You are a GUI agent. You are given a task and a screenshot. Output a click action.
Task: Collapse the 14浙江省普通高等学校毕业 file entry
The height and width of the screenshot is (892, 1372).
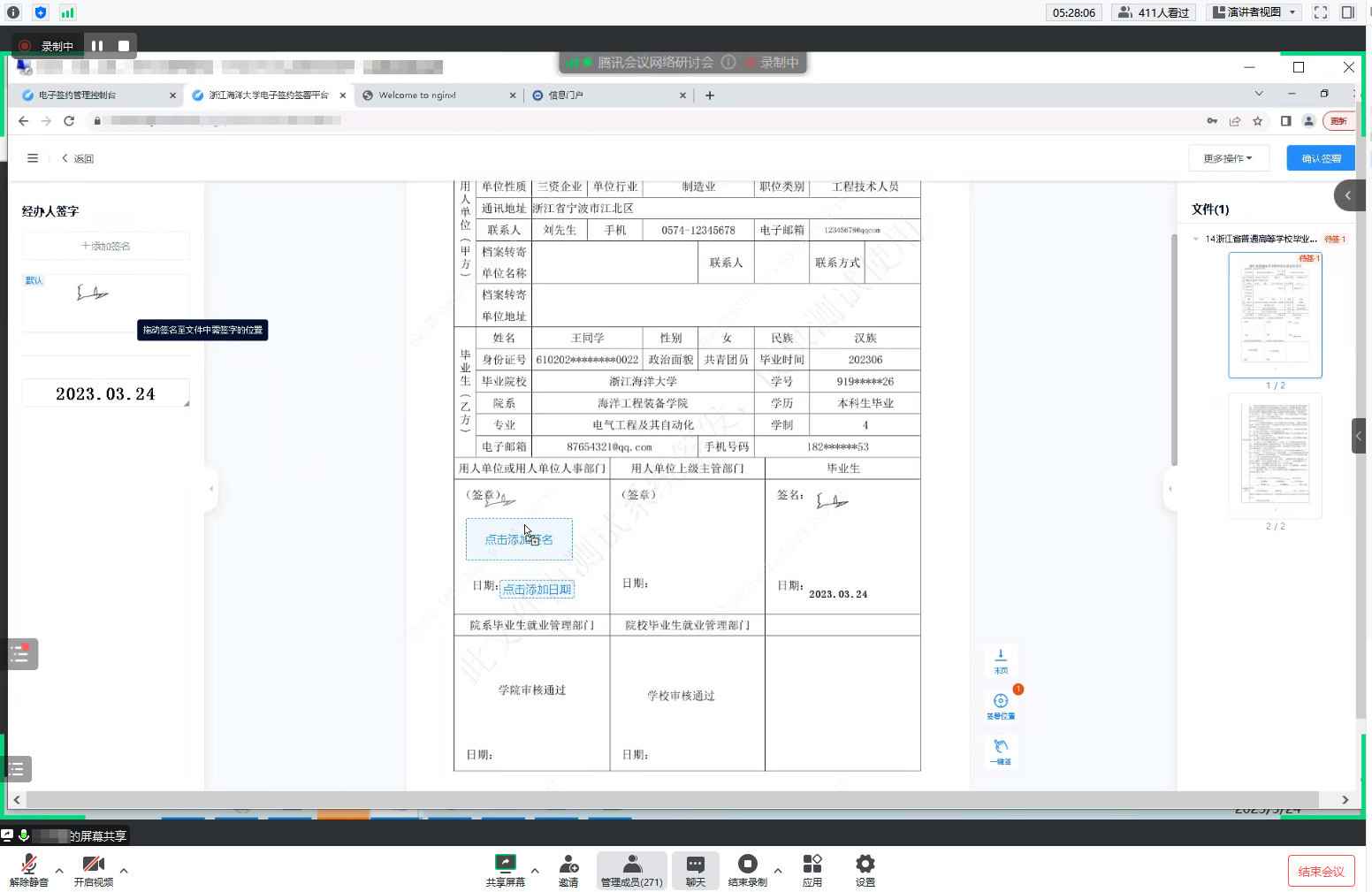tap(1196, 239)
